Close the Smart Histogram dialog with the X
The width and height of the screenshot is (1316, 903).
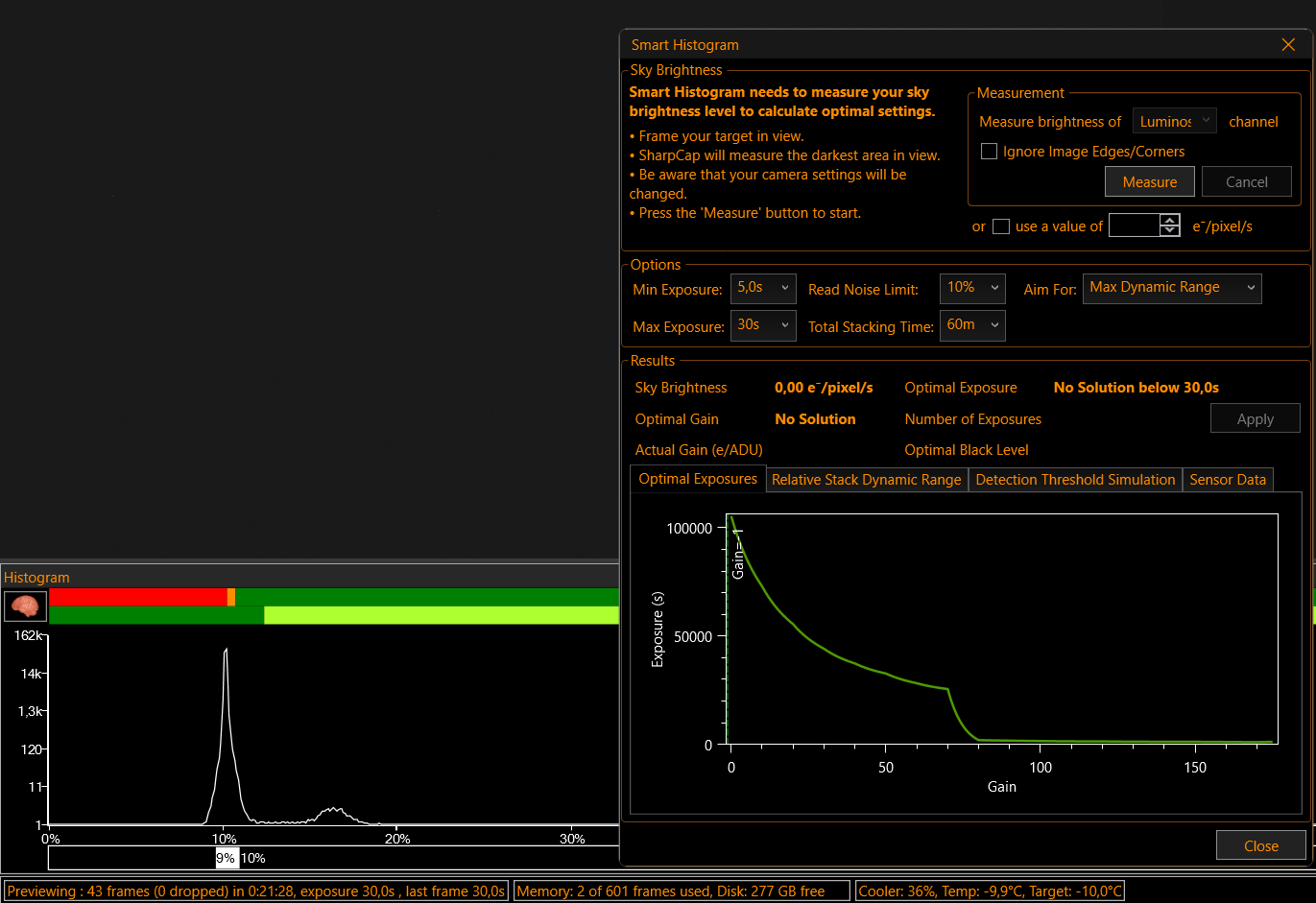click(1288, 45)
